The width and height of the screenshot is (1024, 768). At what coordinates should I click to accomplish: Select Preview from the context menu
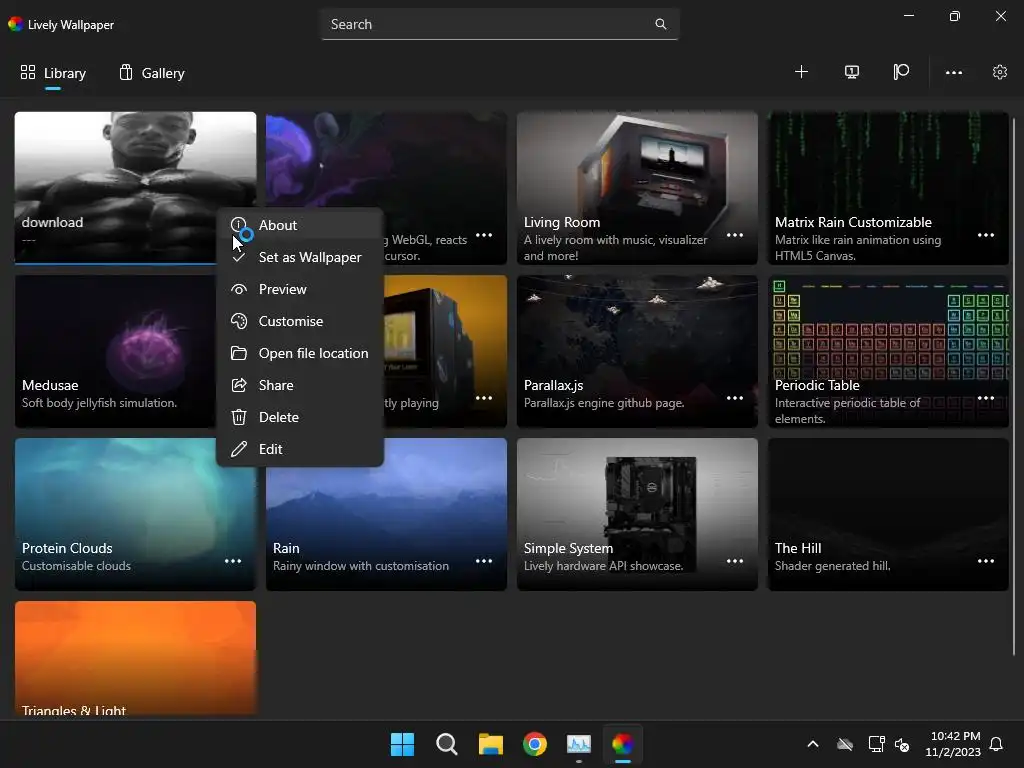coord(300,289)
